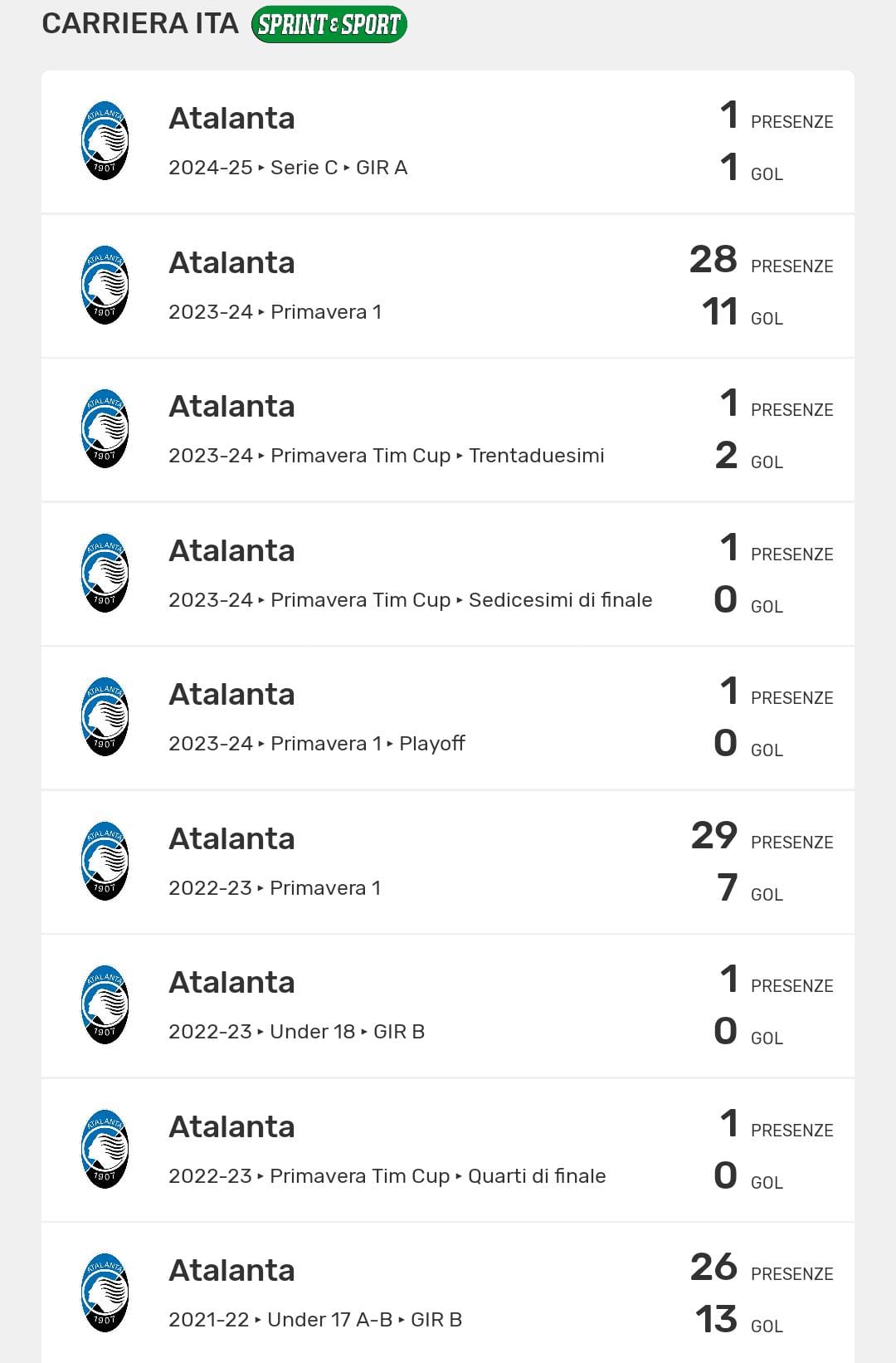Click Atalanta crest in Serie C row
The width and height of the screenshot is (896, 1363).
coord(105,141)
